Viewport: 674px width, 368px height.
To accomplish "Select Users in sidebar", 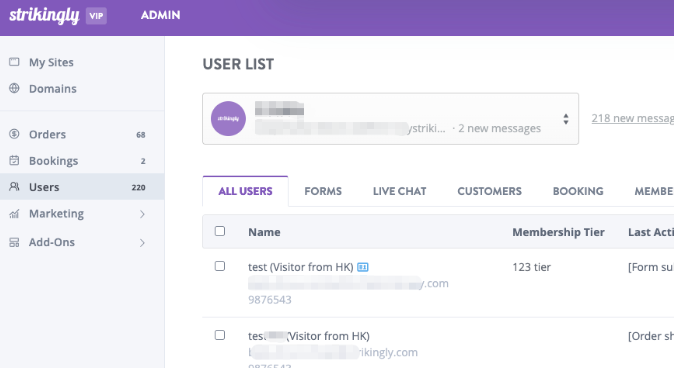I will click(82, 187).
